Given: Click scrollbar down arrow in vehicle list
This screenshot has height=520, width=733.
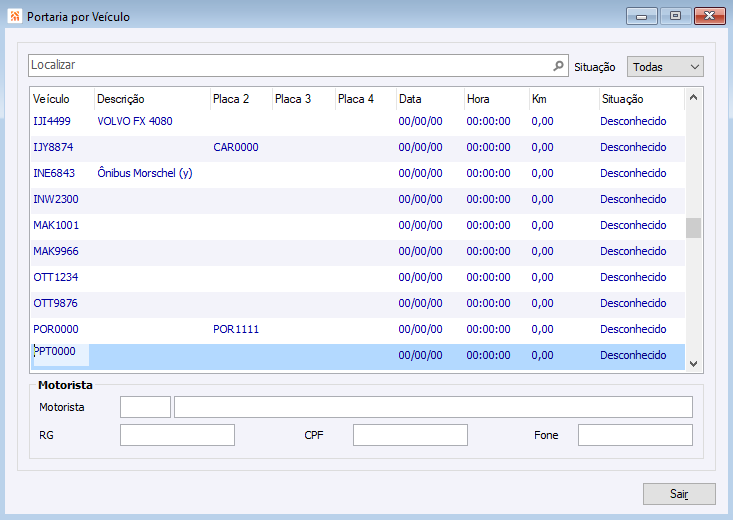Looking at the screenshot, I should click(694, 363).
